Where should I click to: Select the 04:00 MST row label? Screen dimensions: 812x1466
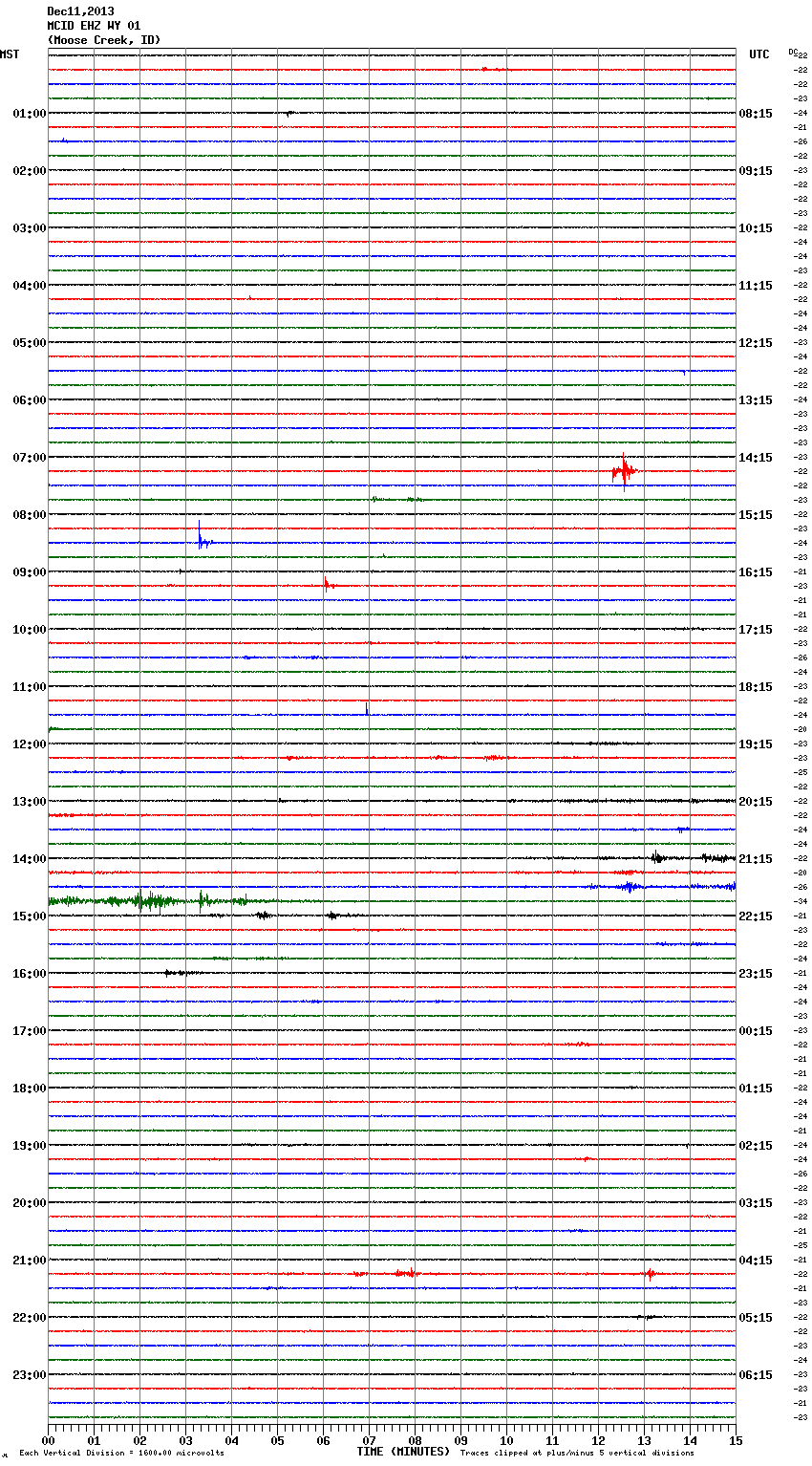point(29,286)
